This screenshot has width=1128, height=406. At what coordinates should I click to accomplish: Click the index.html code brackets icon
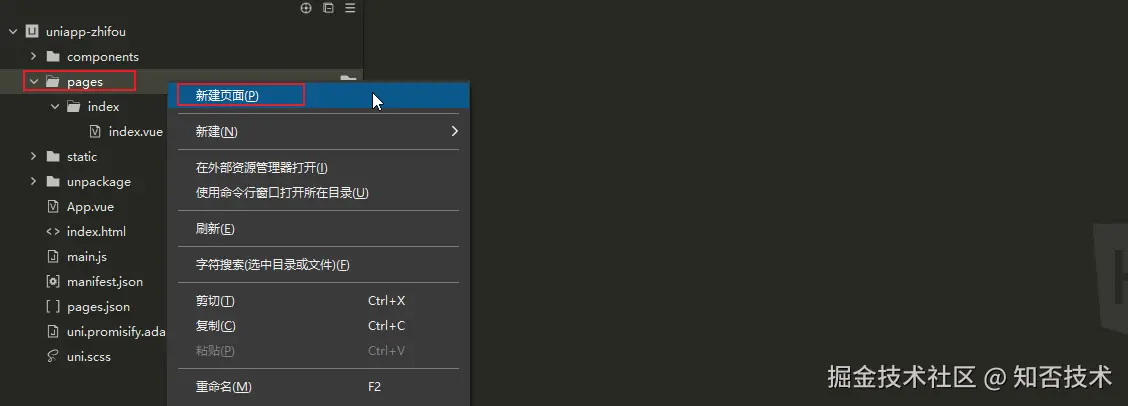tap(53, 232)
